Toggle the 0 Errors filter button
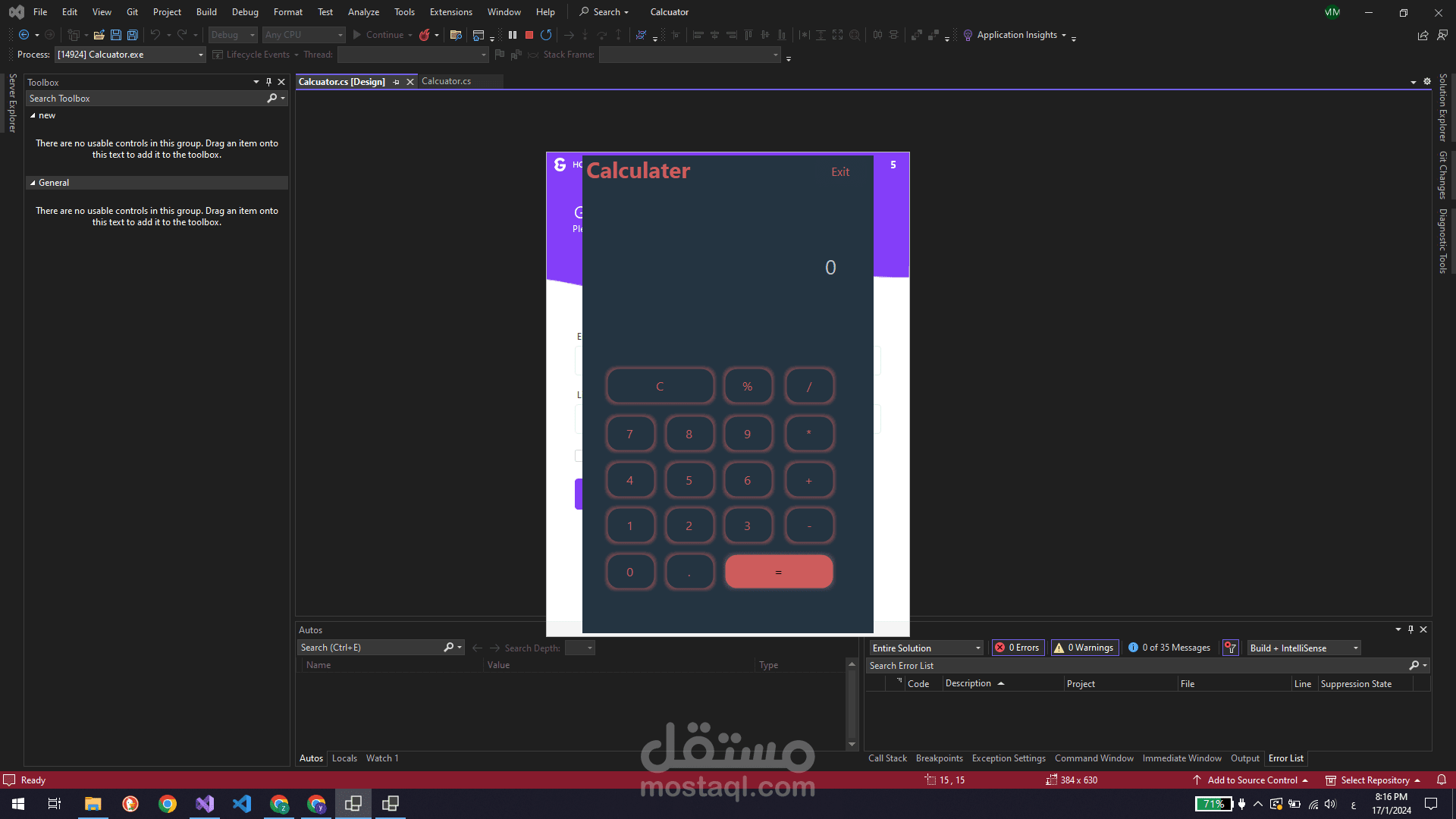 coord(1018,648)
